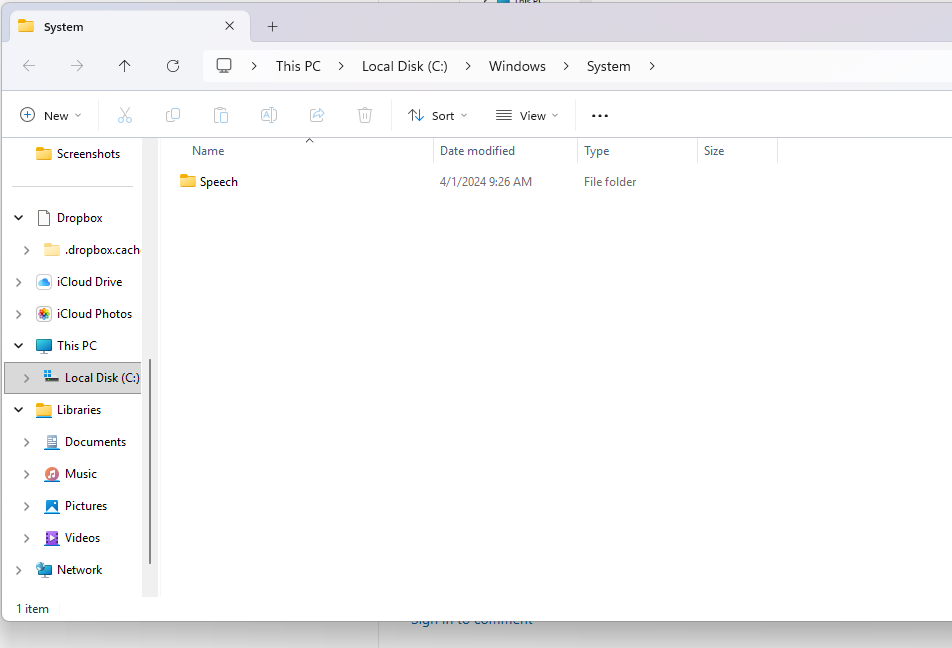Viewport: 952px width, 648px height.
Task: Click the navigation pane scrollbar
Action: pyautogui.click(x=149, y=462)
